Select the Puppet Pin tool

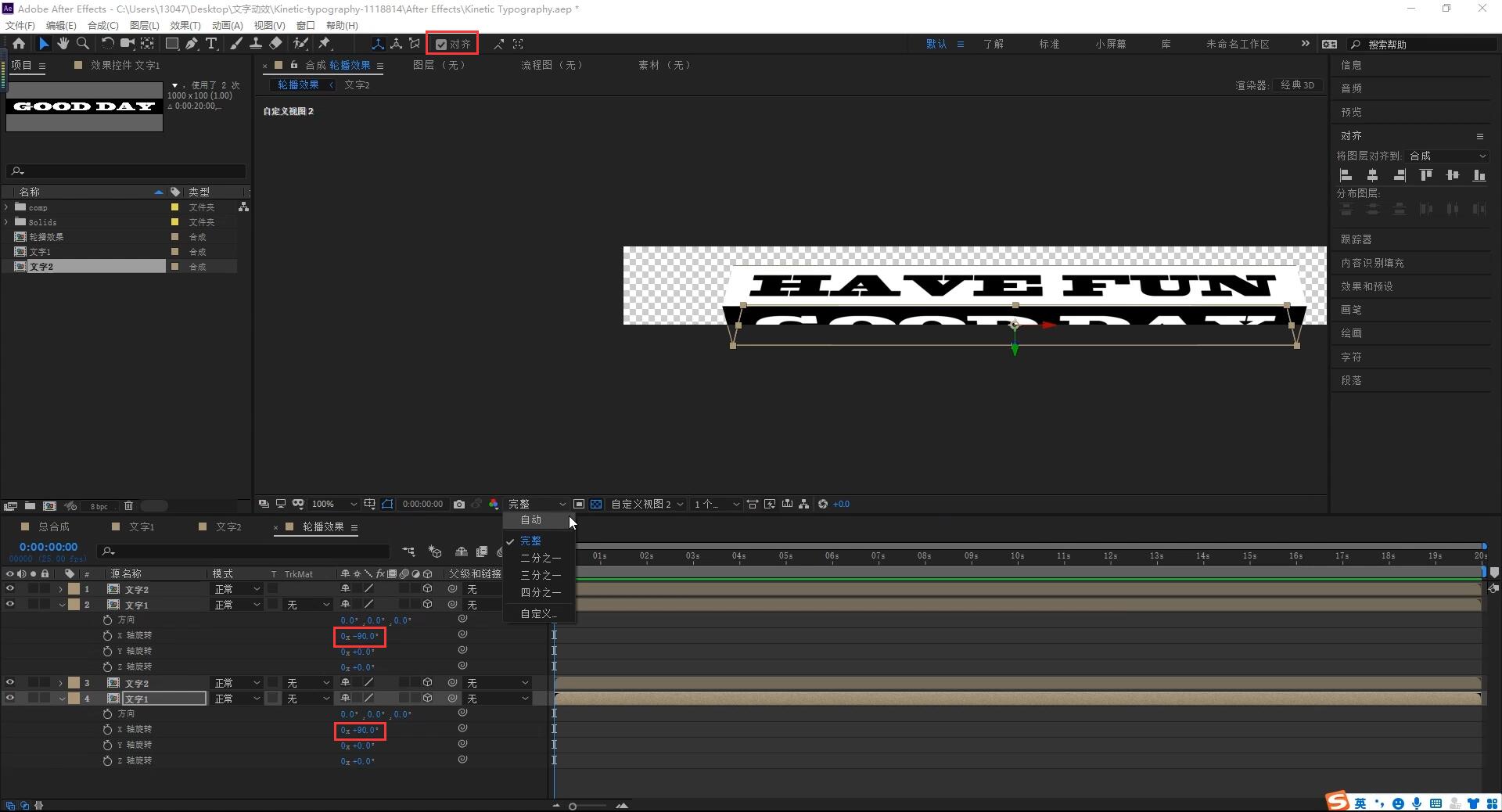(x=325, y=44)
